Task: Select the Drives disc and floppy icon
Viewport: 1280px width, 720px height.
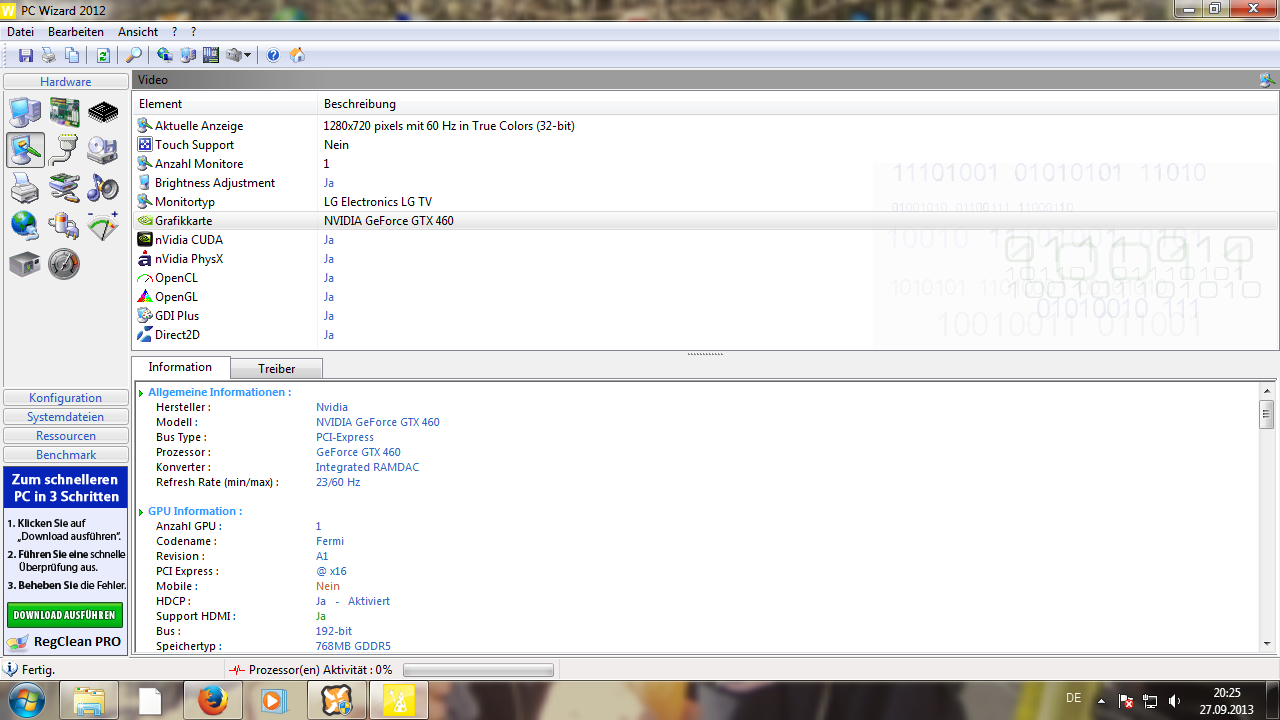Action: [103, 150]
